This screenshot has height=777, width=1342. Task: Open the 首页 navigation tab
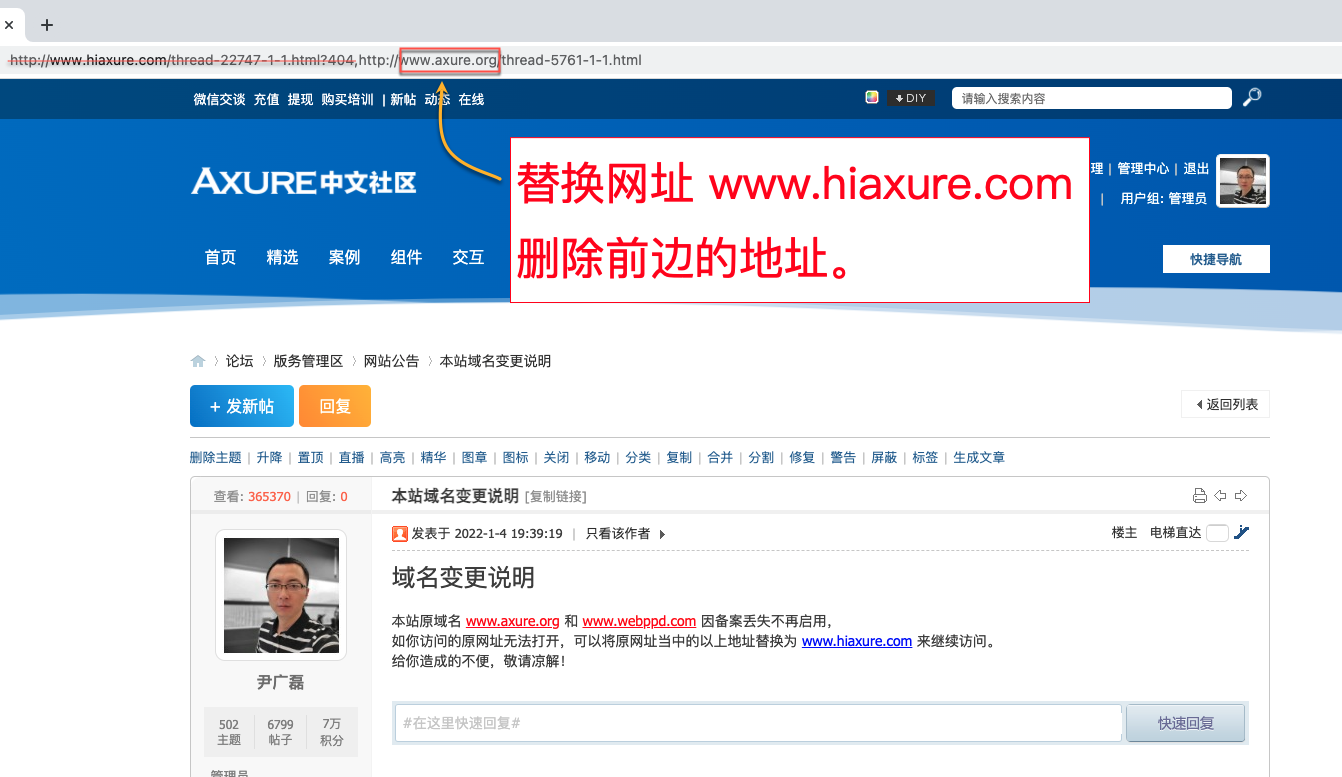[x=220, y=257]
